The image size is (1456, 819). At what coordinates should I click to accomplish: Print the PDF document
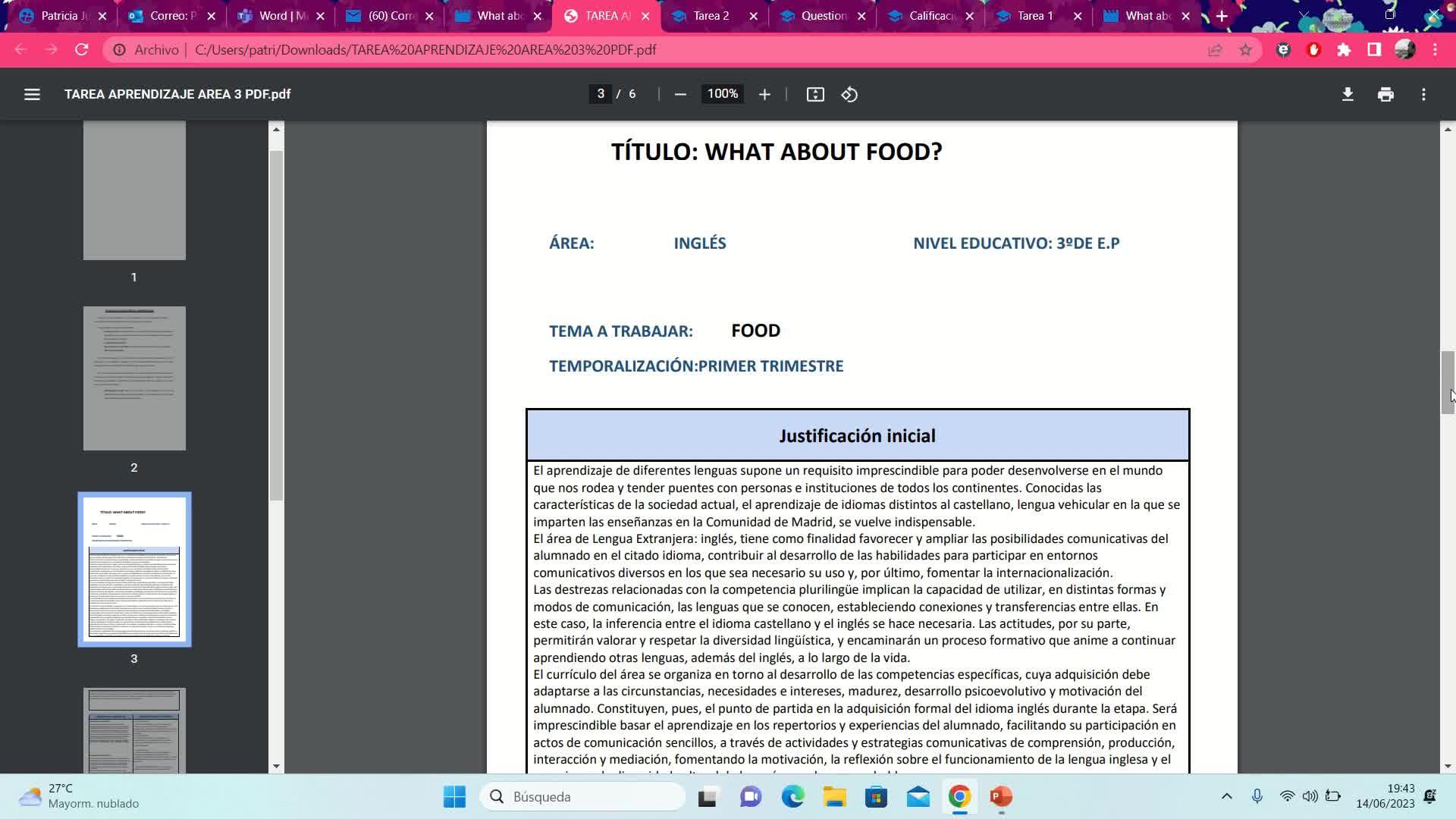click(1385, 94)
